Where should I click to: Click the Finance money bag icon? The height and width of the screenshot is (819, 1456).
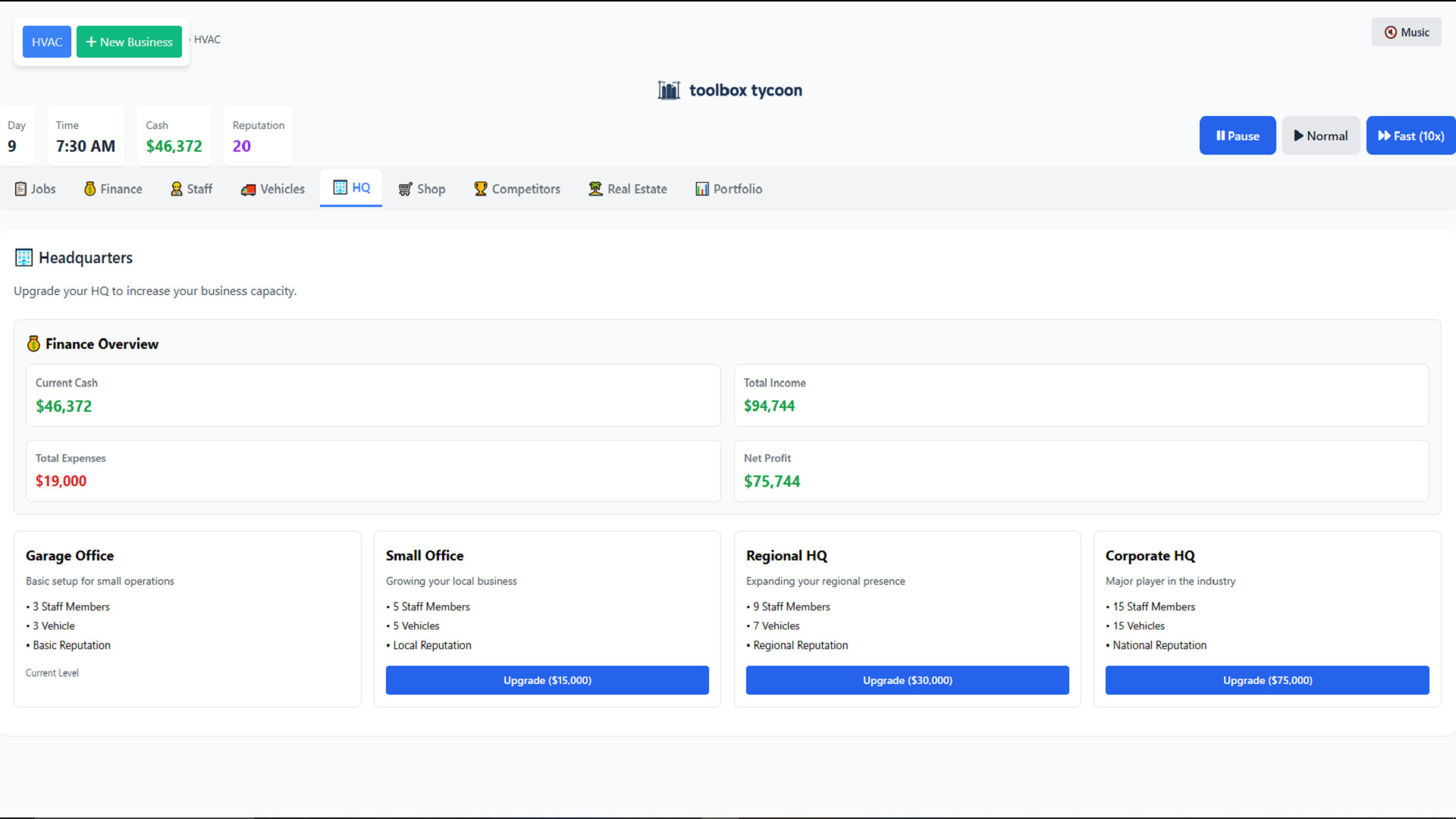[x=89, y=189]
